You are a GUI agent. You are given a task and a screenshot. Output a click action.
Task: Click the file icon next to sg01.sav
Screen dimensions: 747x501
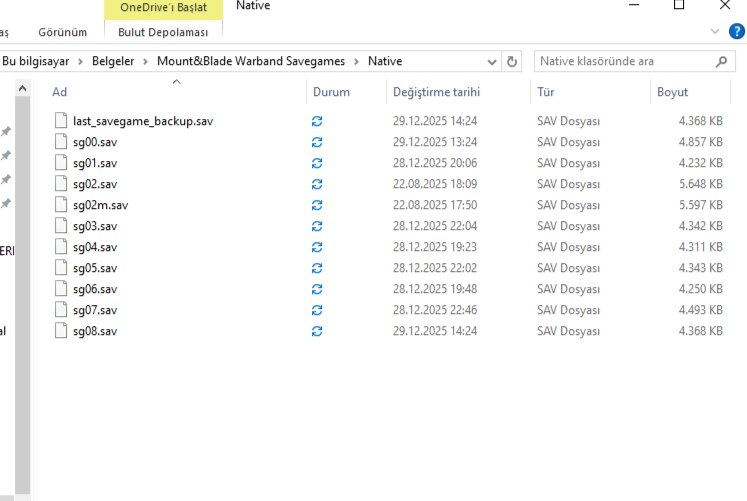(61, 162)
